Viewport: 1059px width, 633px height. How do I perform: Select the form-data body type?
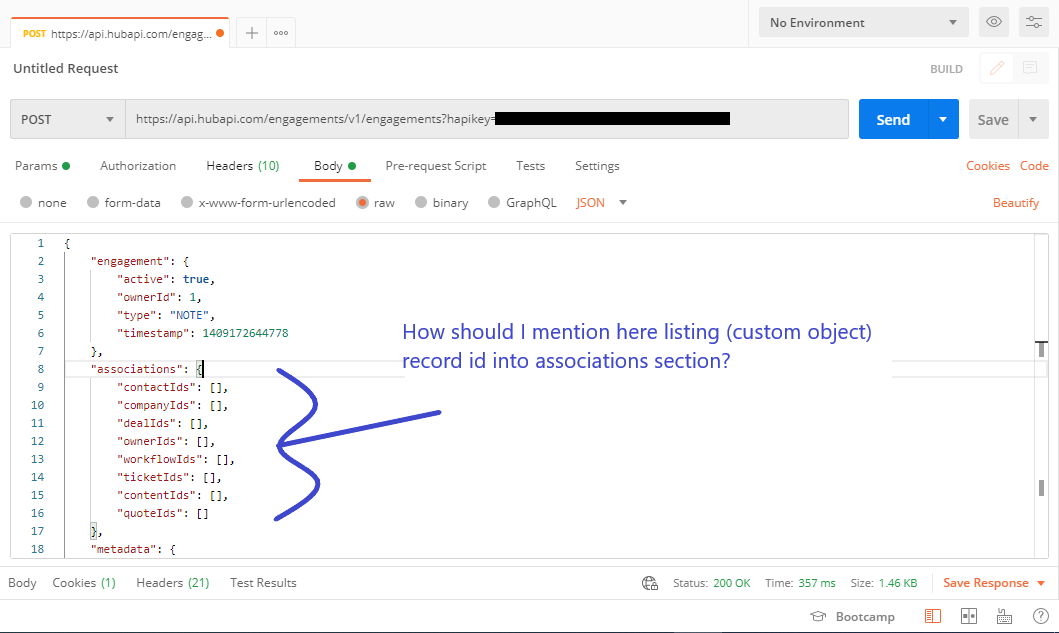coord(123,202)
